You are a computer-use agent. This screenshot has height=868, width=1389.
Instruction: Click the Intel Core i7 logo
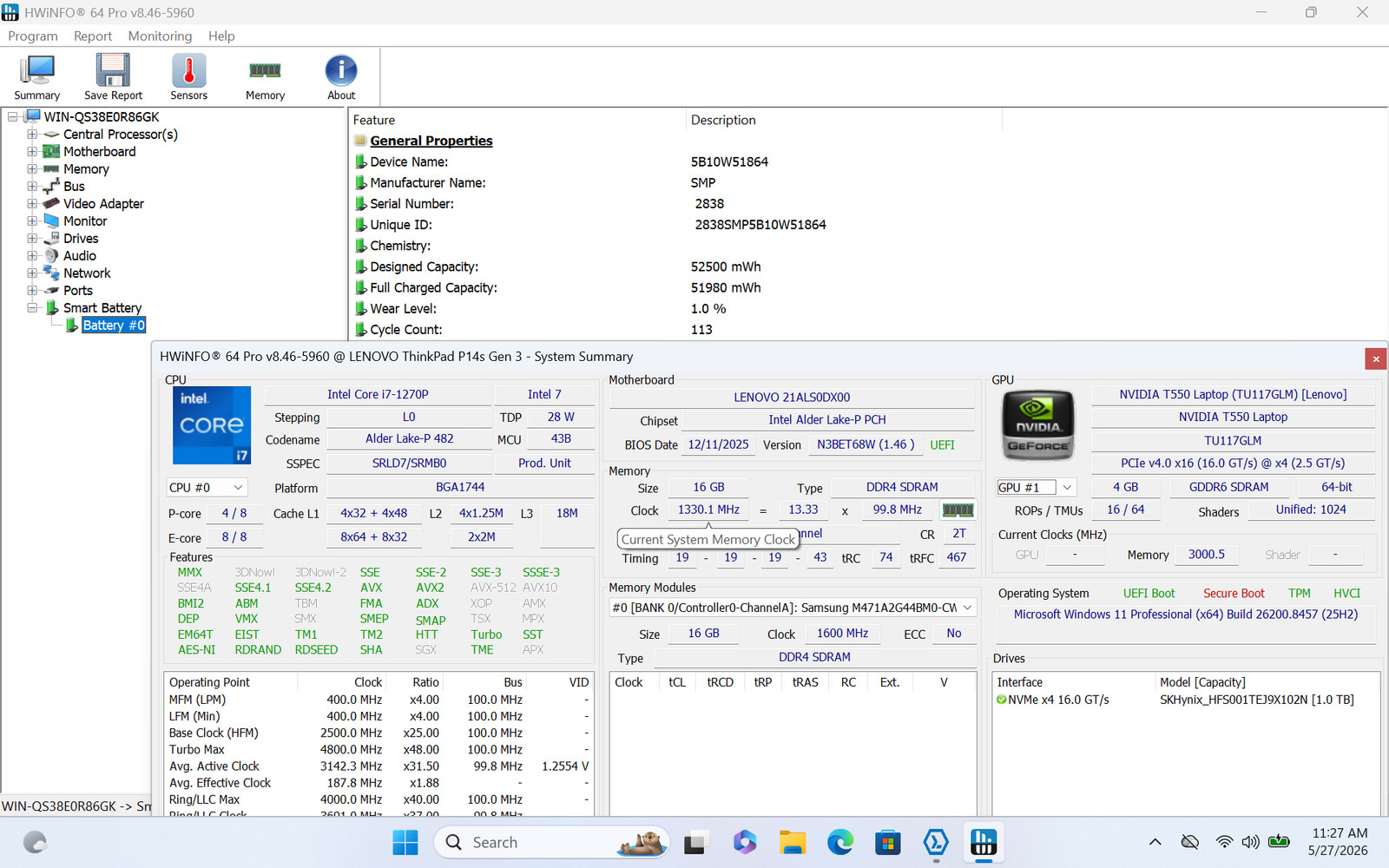pyautogui.click(x=212, y=425)
